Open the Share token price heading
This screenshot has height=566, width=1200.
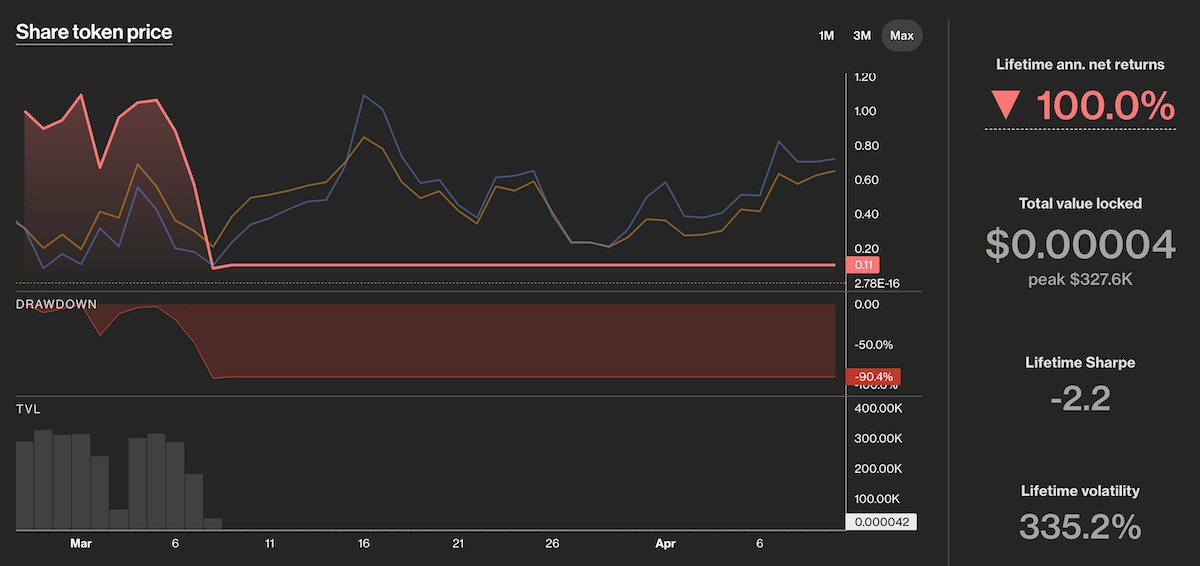point(94,32)
